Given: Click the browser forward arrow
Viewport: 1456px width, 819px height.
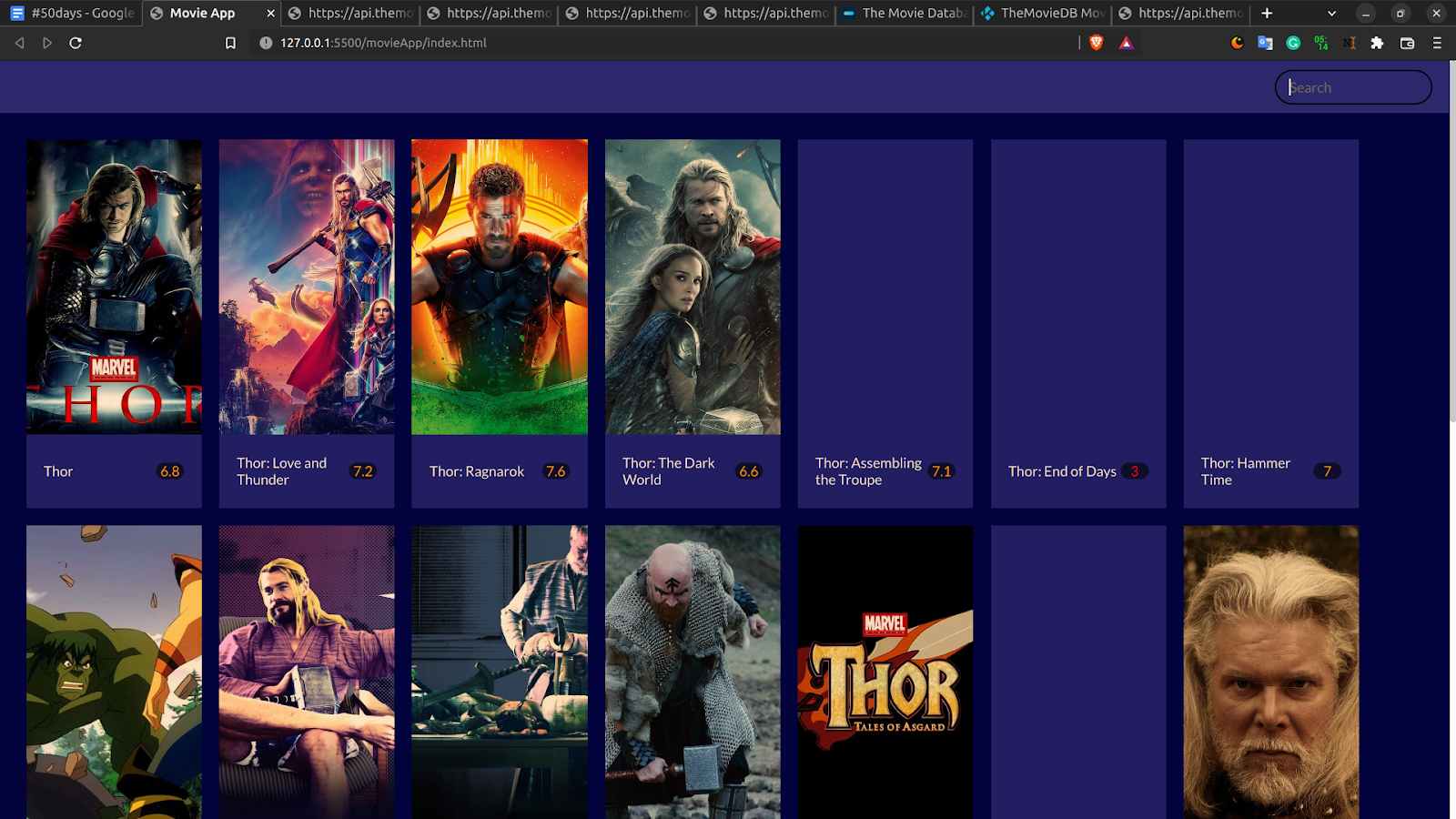Looking at the screenshot, I should click(47, 43).
